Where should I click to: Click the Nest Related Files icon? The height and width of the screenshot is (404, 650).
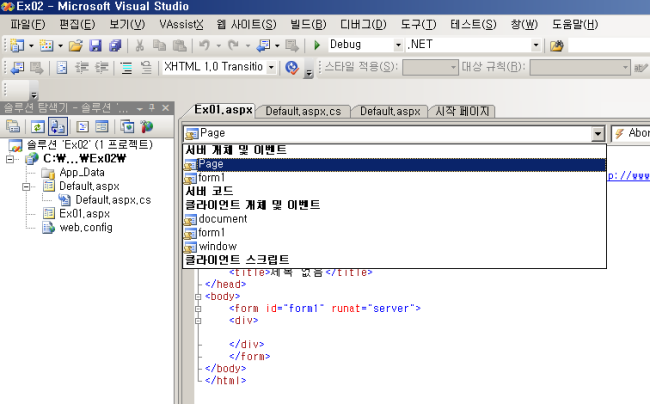57,126
